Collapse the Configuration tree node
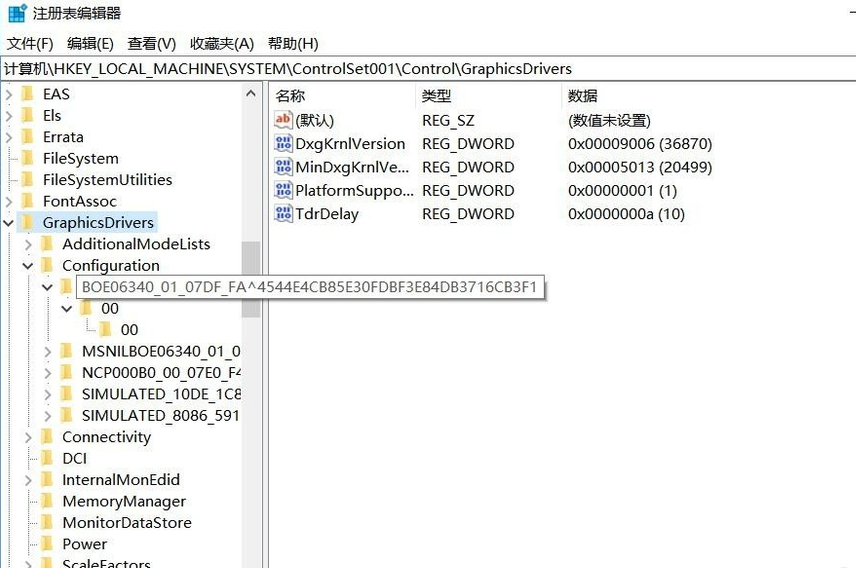The width and height of the screenshot is (856, 568). [28, 266]
